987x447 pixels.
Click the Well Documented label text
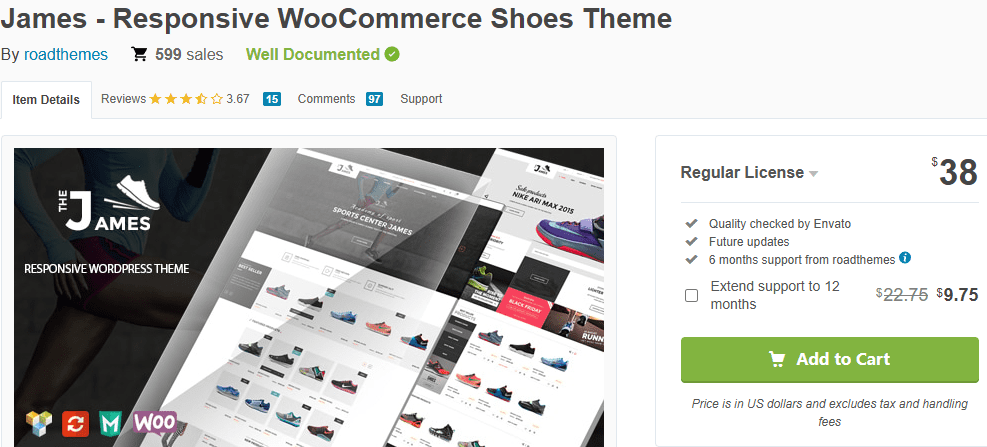pyautogui.click(x=313, y=55)
